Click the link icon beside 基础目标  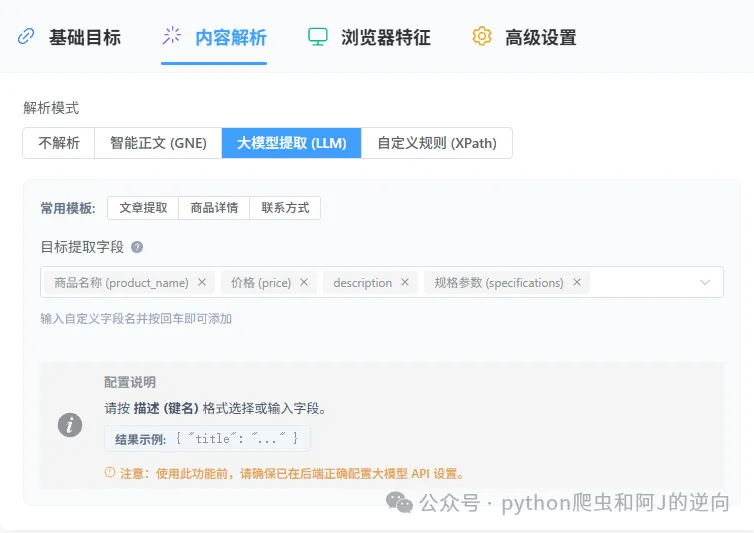(x=26, y=37)
